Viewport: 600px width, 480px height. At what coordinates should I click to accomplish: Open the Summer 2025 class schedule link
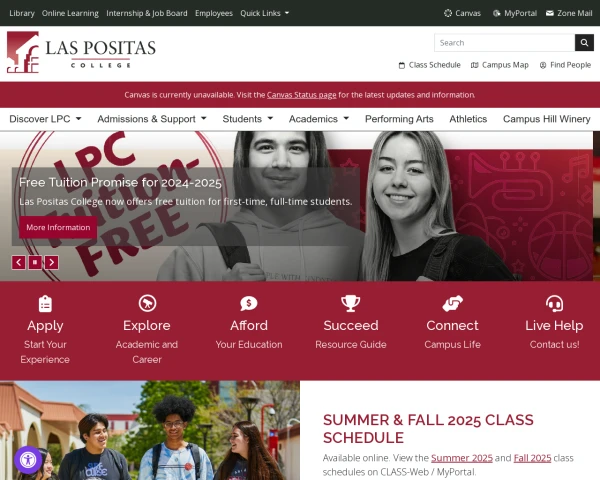tap(461, 458)
